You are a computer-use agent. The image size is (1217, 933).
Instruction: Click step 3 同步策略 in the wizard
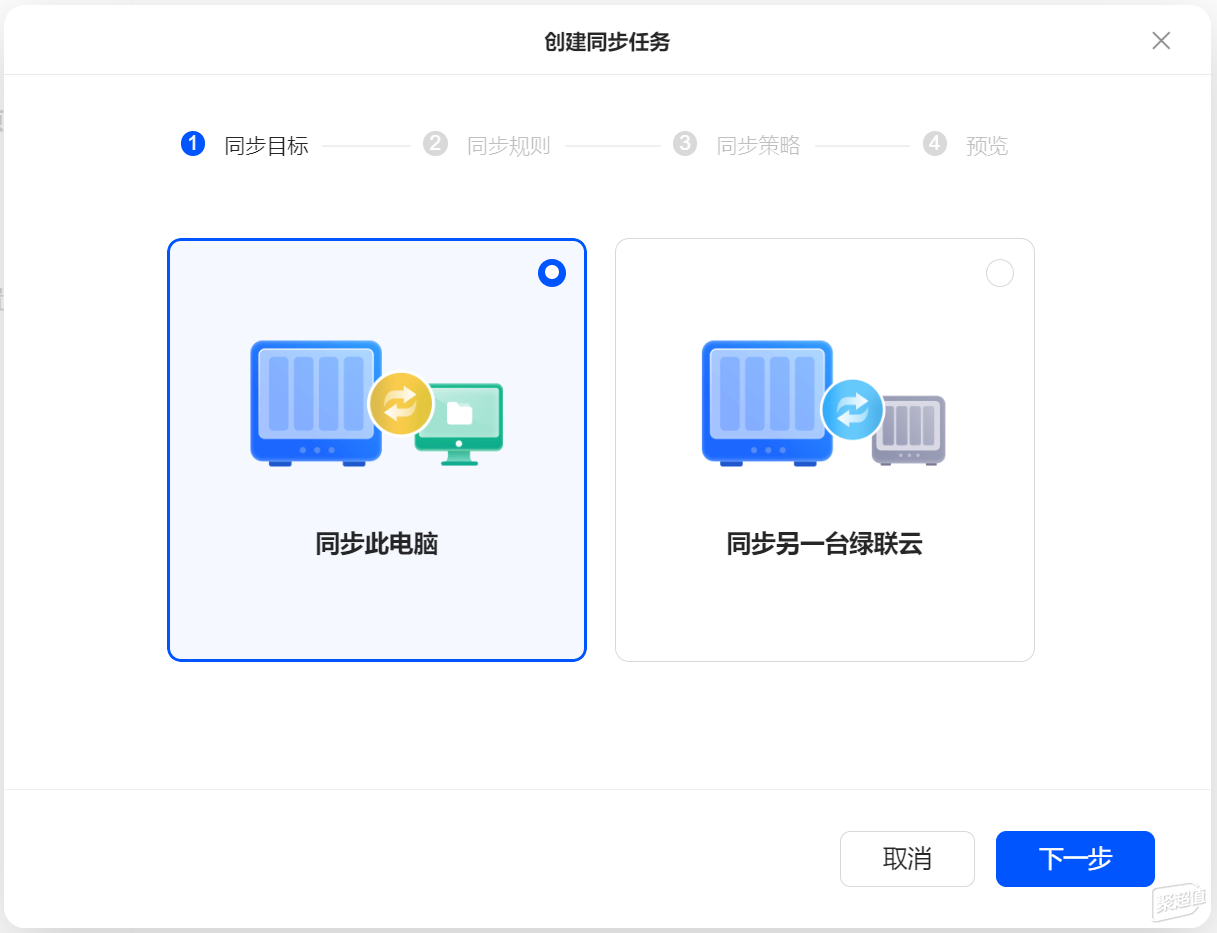(x=737, y=145)
